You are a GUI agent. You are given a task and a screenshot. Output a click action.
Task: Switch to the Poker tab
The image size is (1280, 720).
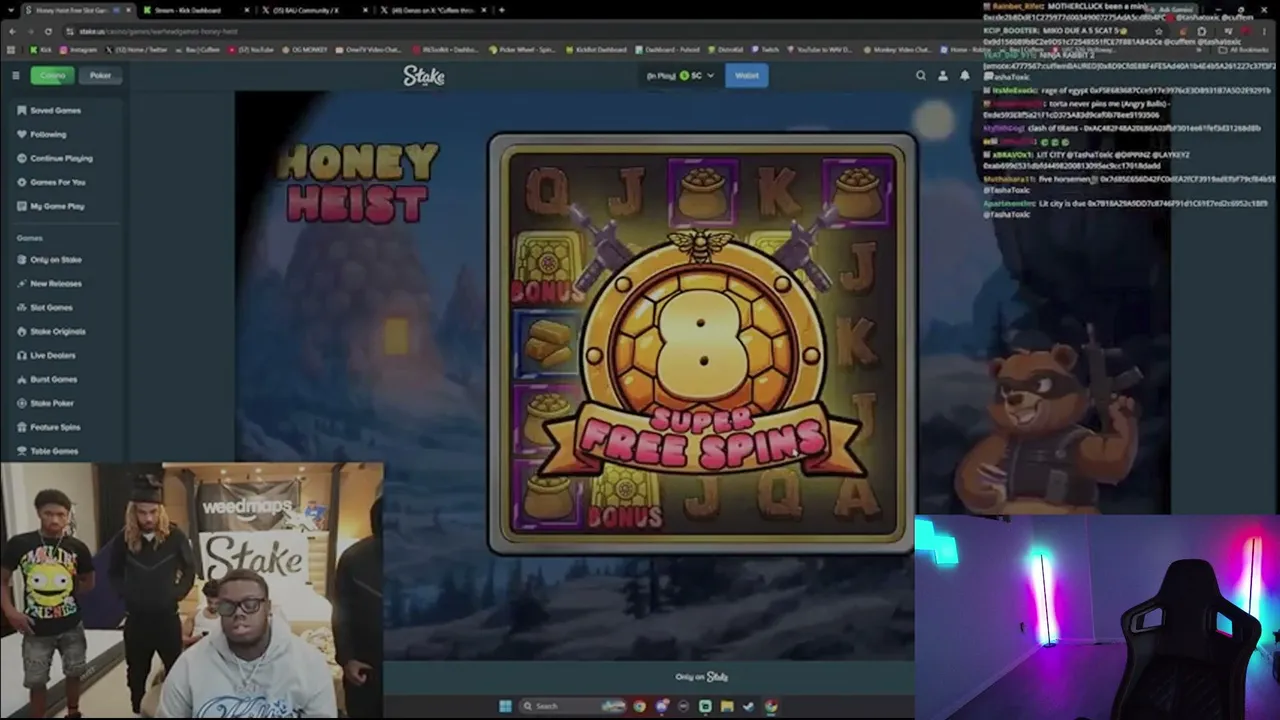pyautogui.click(x=100, y=75)
